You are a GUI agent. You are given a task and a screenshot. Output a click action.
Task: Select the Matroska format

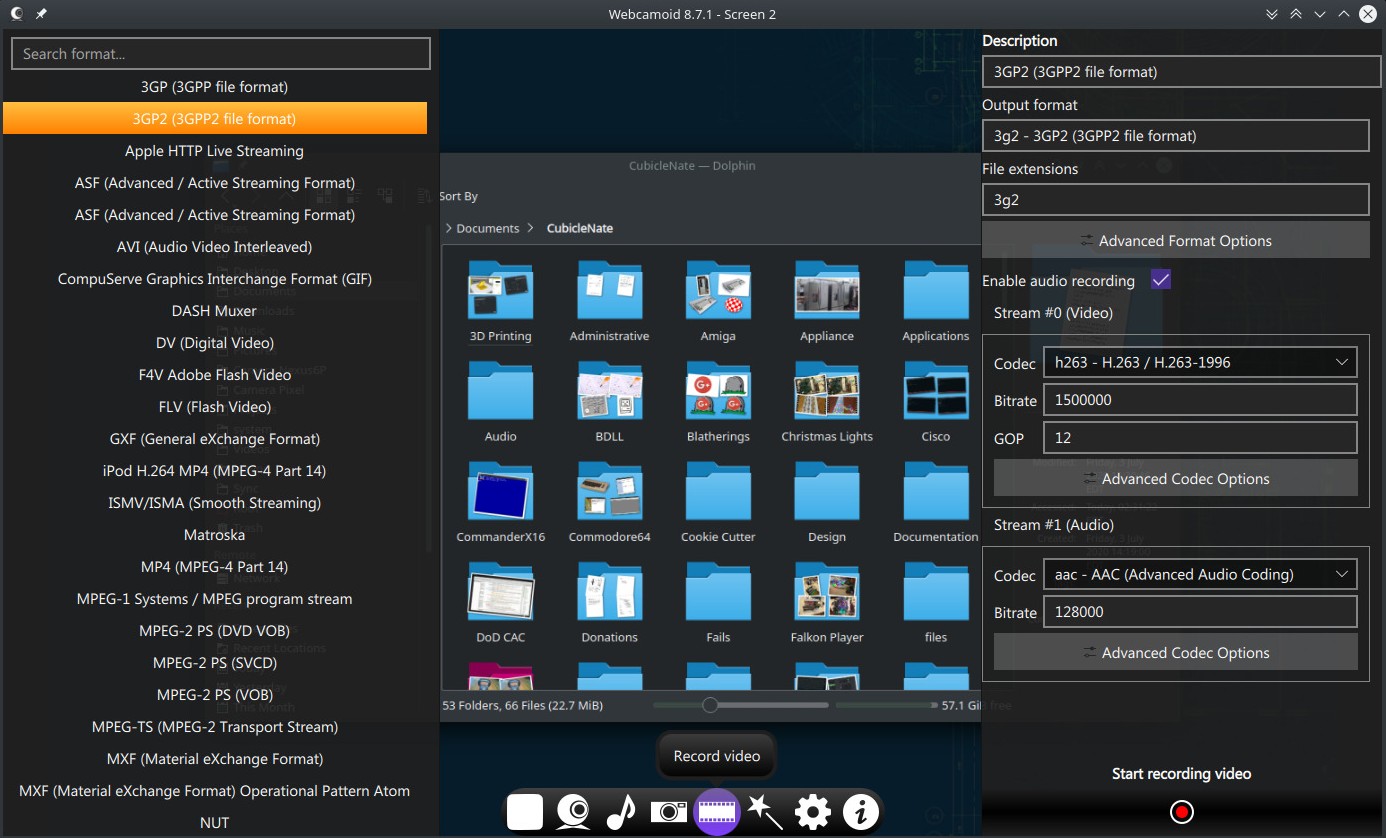(x=214, y=534)
